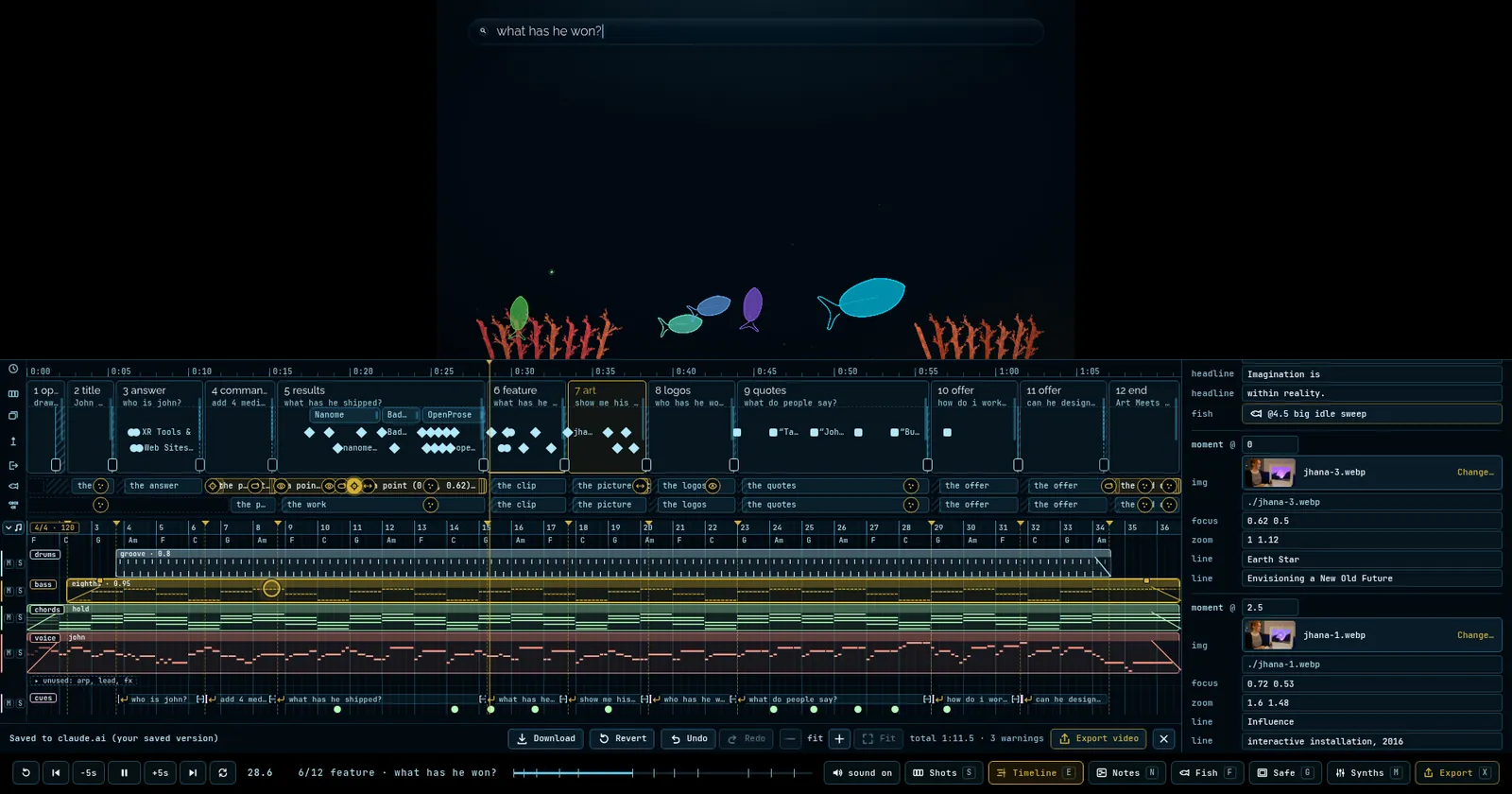Click the Download button
This screenshot has width=1512, height=794.
(546, 738)
